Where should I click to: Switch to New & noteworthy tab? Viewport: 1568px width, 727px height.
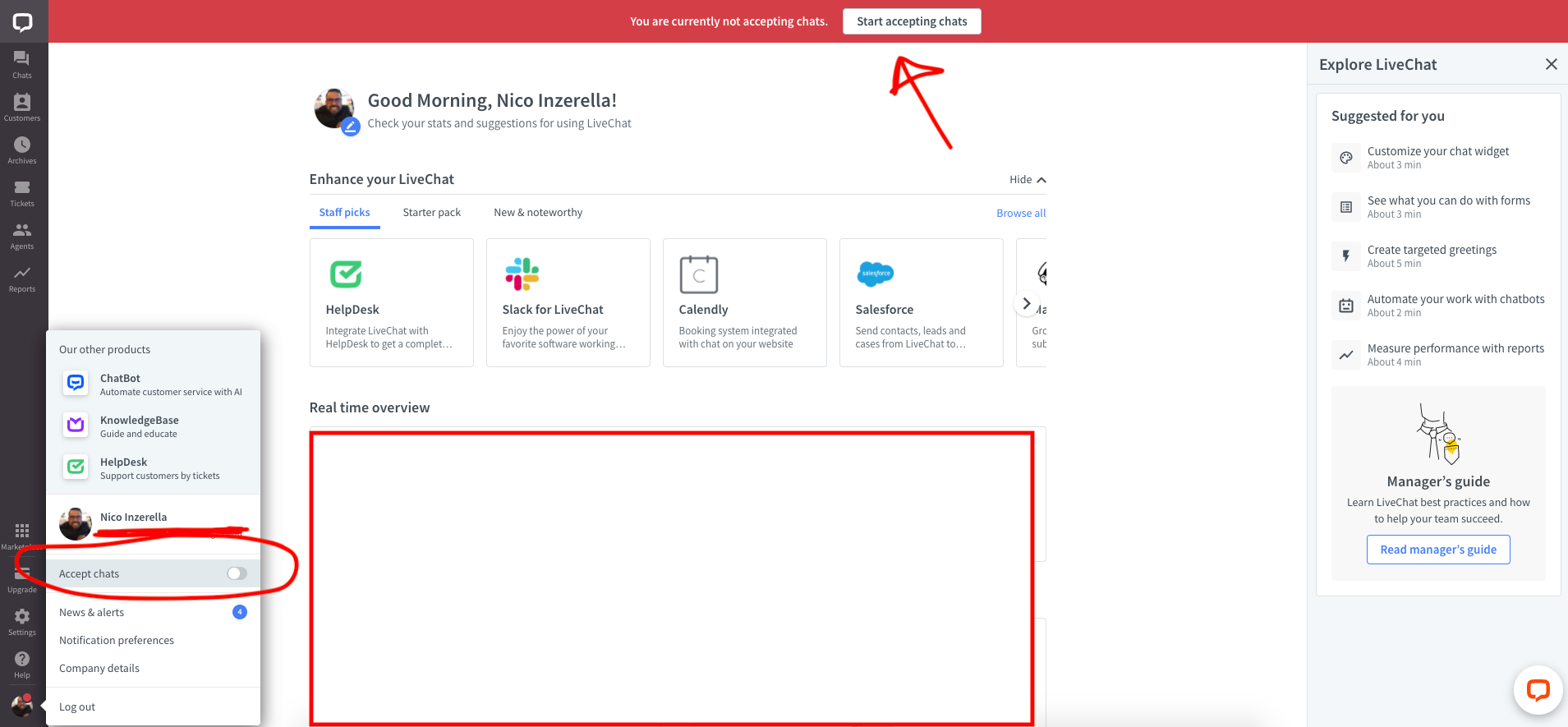(x=538, y=213)
